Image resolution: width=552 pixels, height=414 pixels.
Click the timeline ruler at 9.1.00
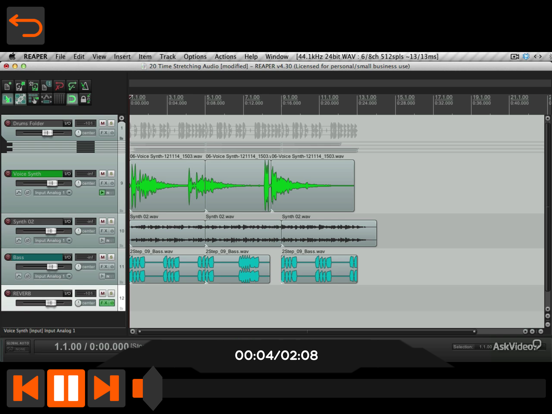point(290,97)
